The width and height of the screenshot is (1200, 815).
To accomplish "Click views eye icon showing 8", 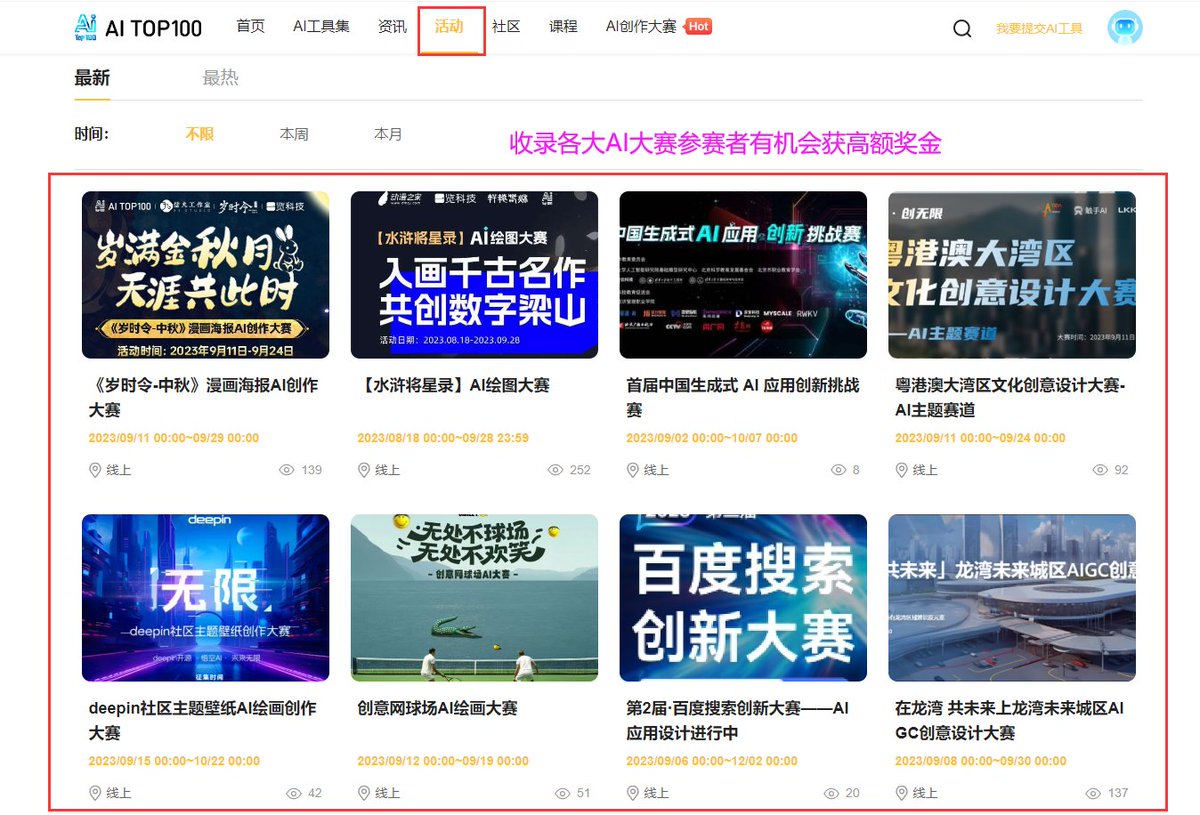I will (x=839, y=470).
